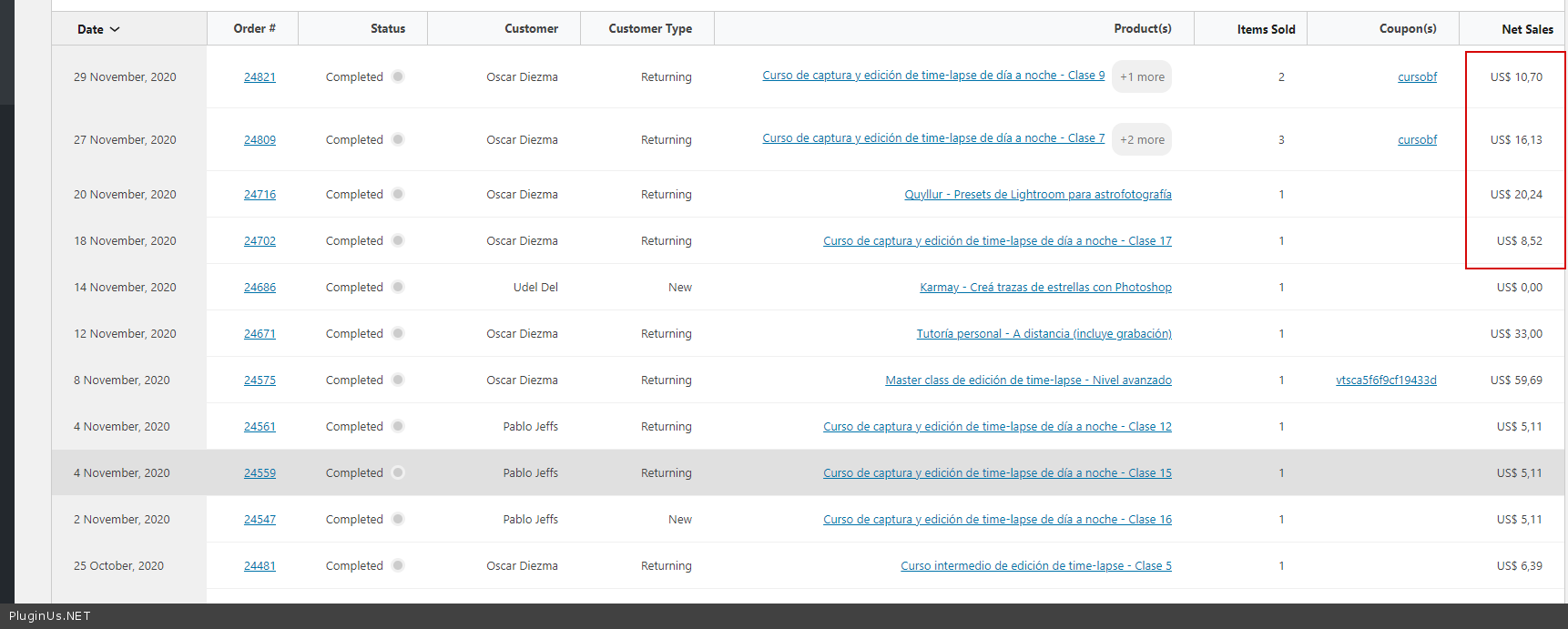This screenshot has height=629, width=1568.
Task: Click the status indicator for order 24481
Action: click(x=398, y=565)
